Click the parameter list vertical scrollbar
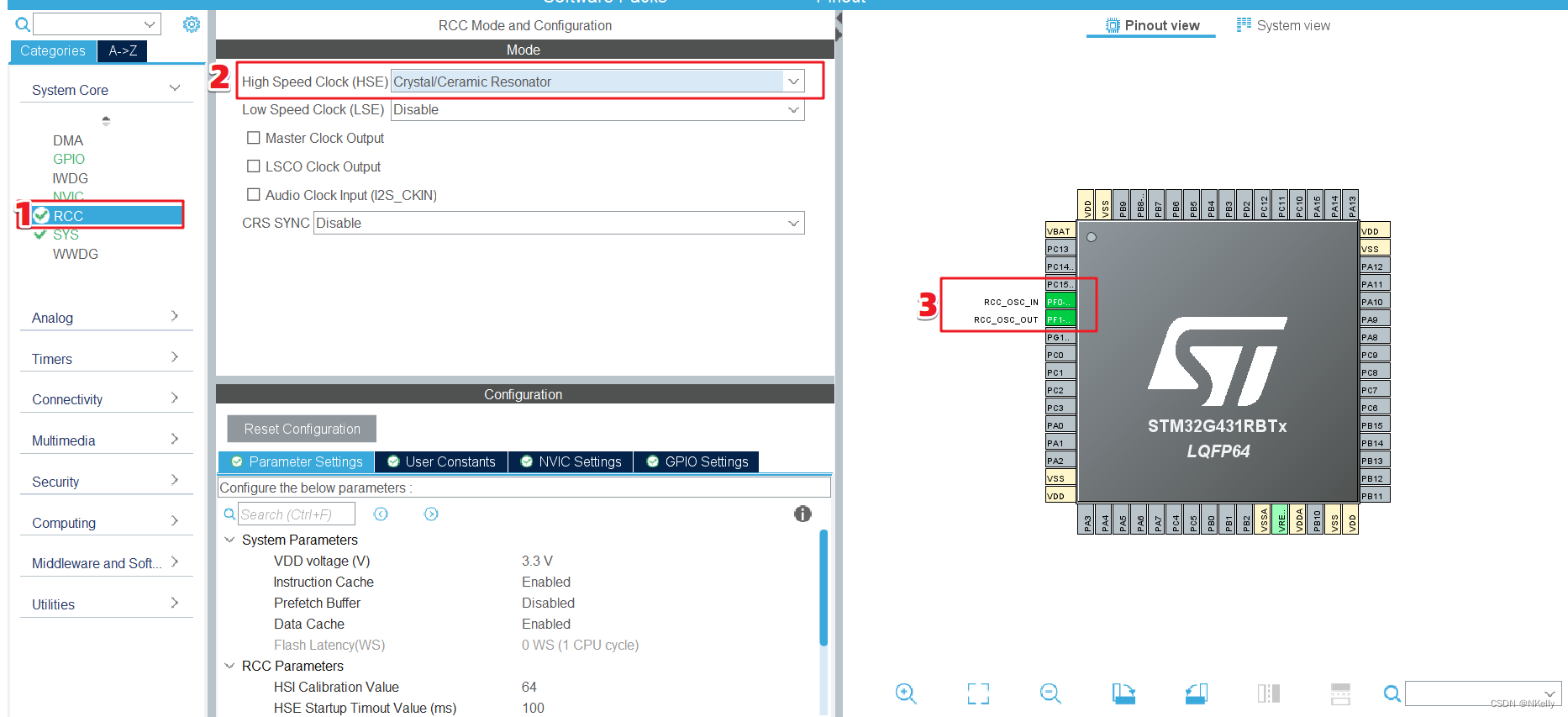Screen dimensions: 1568x717 [823, 588]
